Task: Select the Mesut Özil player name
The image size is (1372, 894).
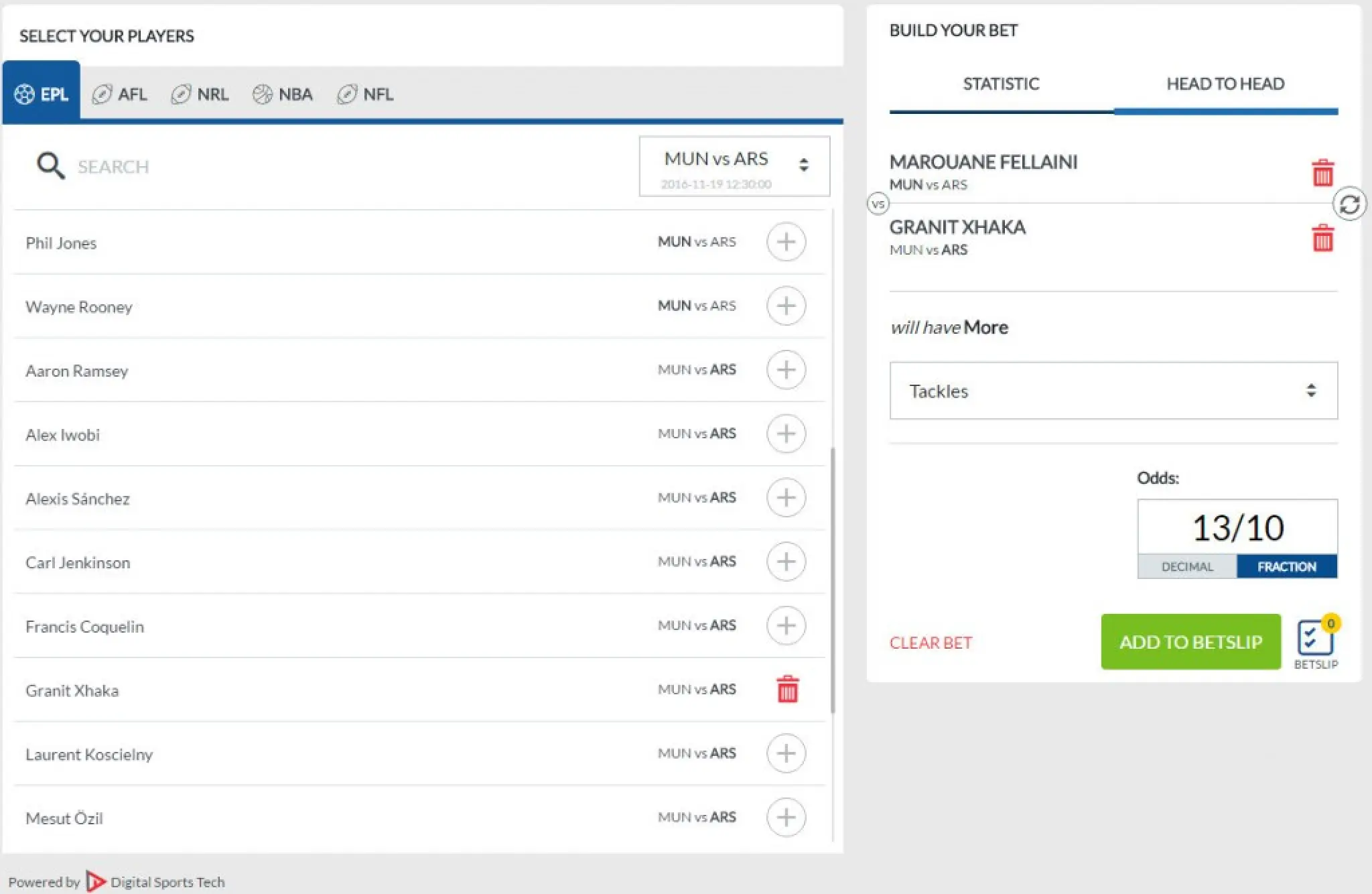Action: [64, 818]
